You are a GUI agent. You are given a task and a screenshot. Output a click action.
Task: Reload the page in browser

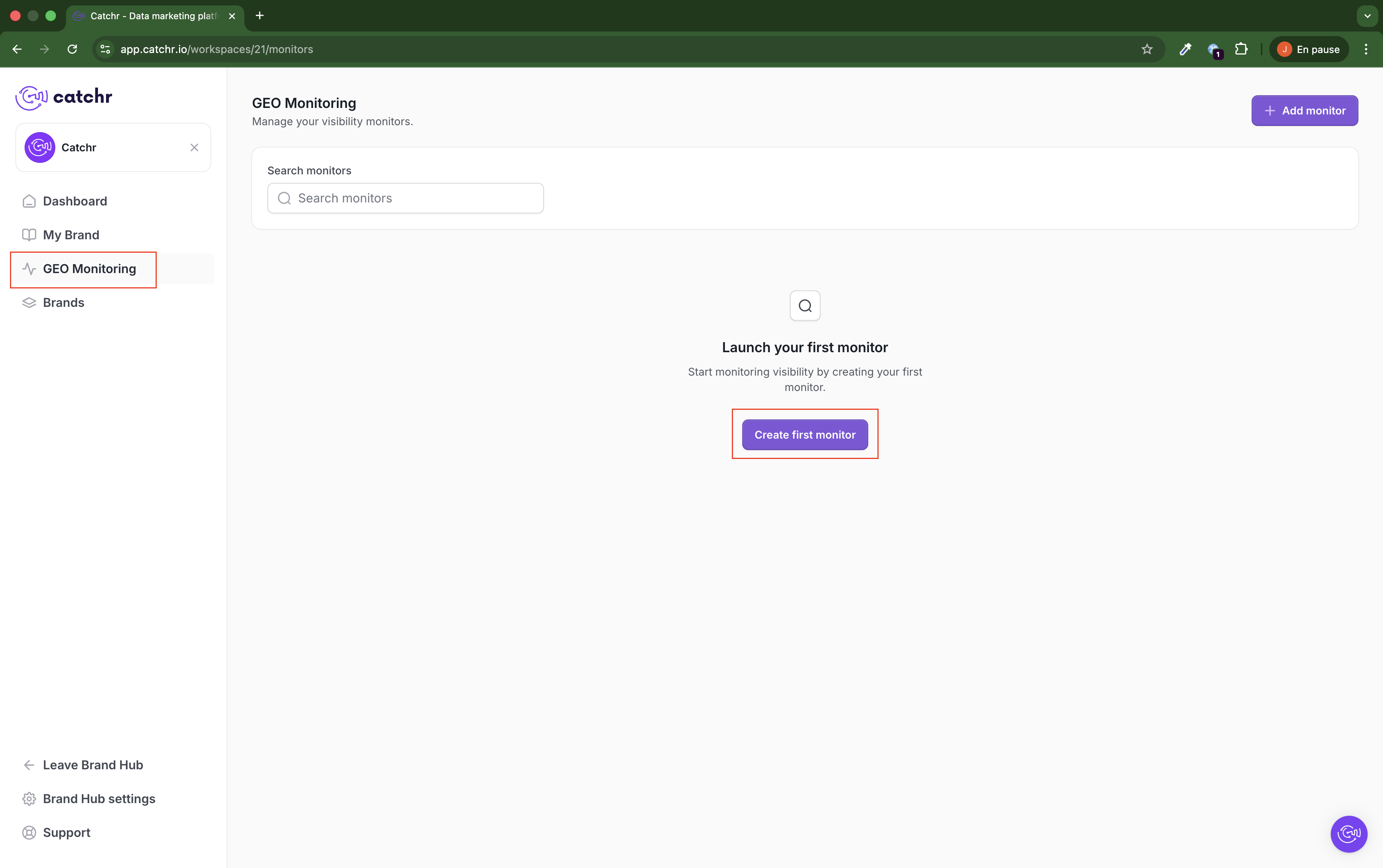click(72, 50)
